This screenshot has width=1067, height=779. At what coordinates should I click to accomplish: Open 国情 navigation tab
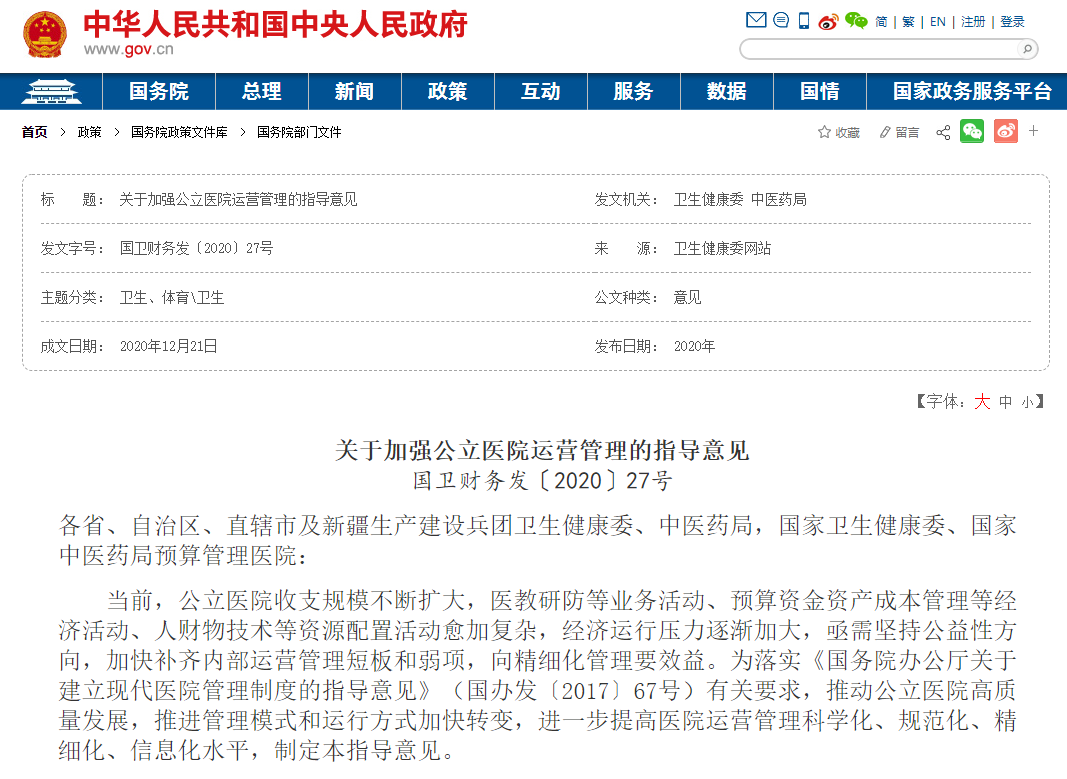819,91
